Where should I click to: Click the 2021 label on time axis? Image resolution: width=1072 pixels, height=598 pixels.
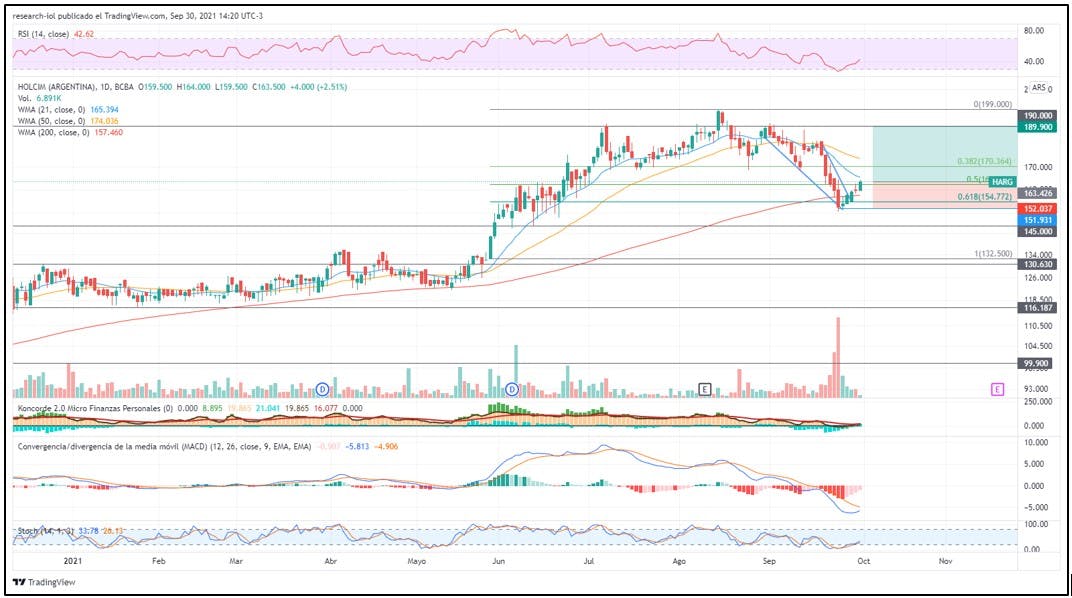point(72,561)
